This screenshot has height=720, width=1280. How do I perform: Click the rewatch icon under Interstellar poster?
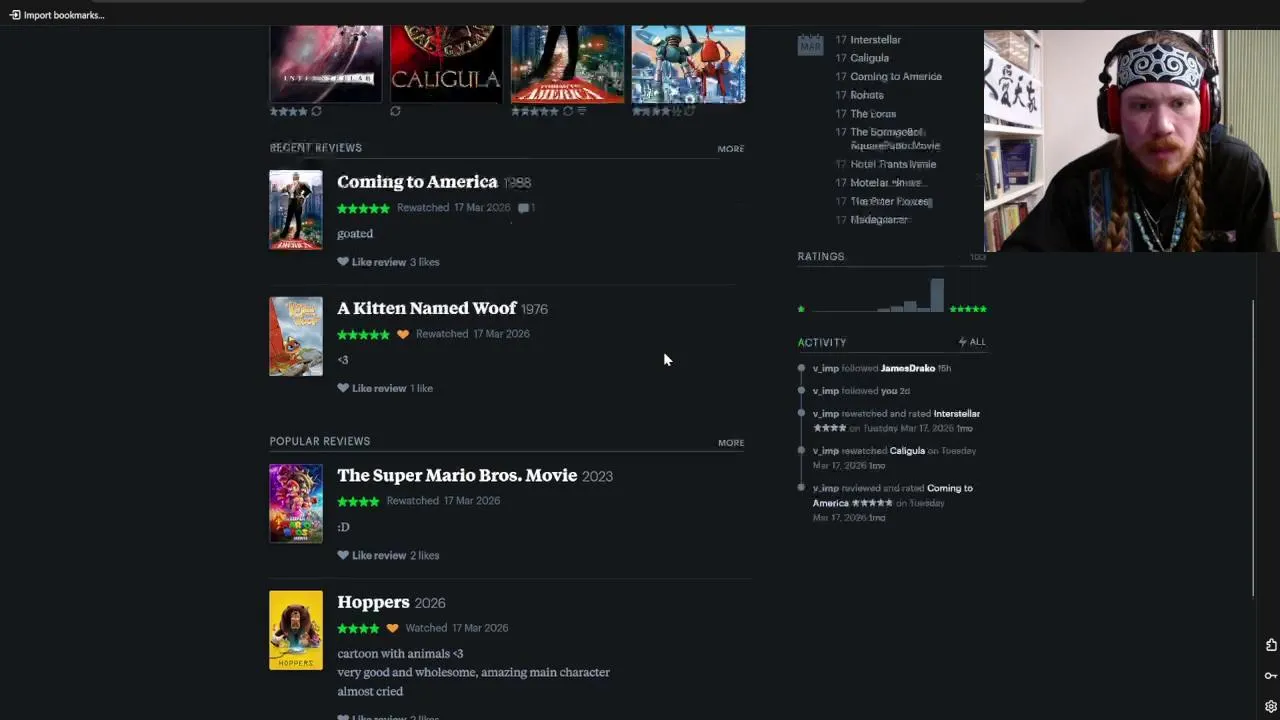pos(316,111)
